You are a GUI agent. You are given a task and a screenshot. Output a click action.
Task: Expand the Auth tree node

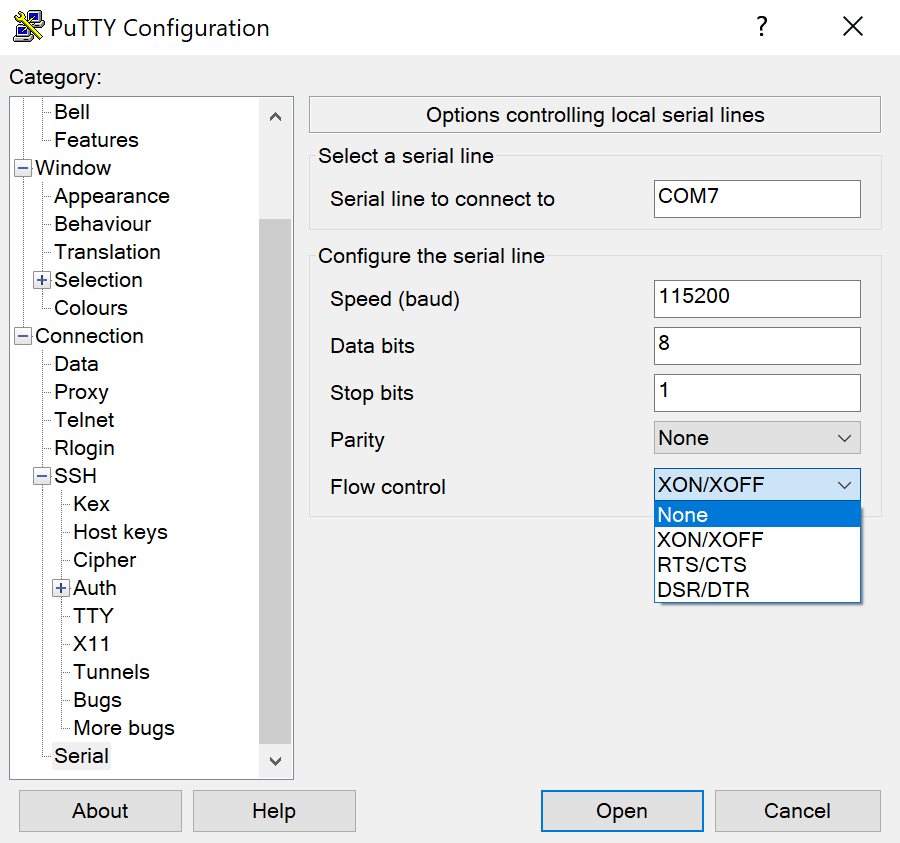coord(61,588)
